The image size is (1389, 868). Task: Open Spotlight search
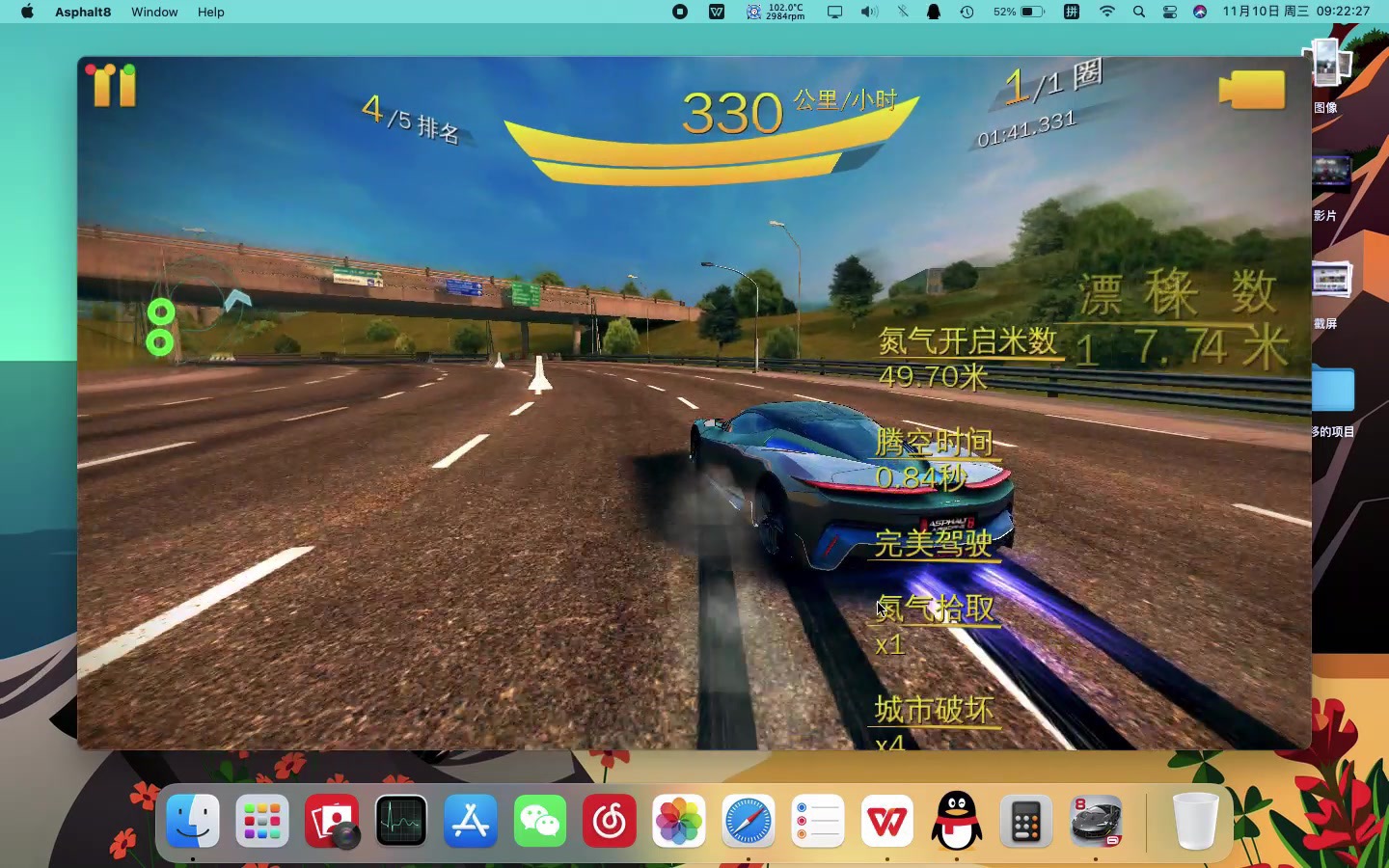pos(1139,12)
